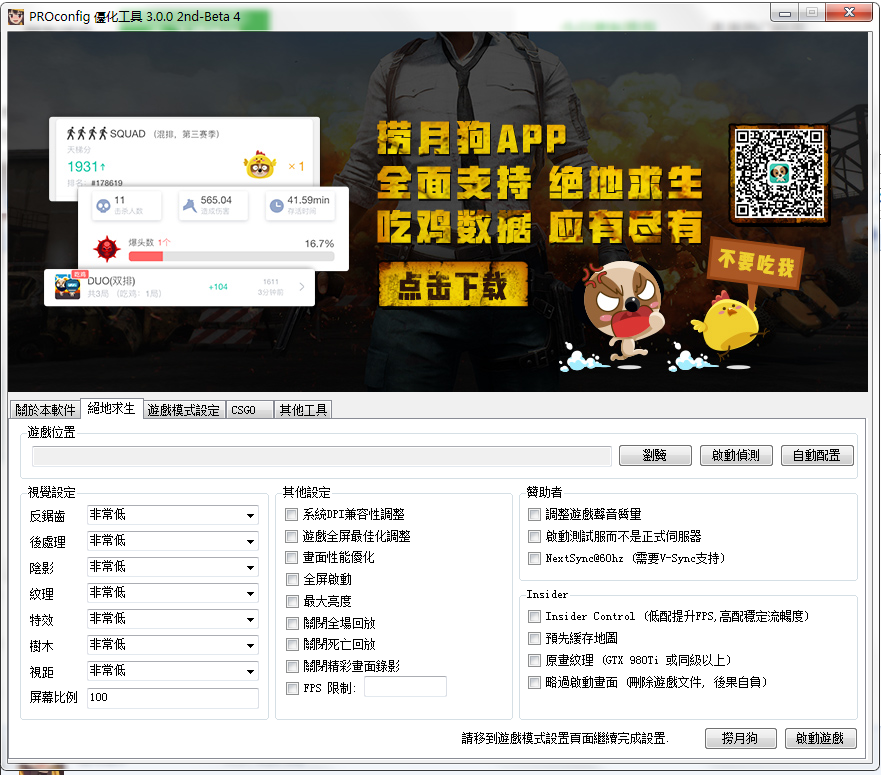Click the 撈月狗 button
This screenshot has width=881, height=775.
pos(741,738)
